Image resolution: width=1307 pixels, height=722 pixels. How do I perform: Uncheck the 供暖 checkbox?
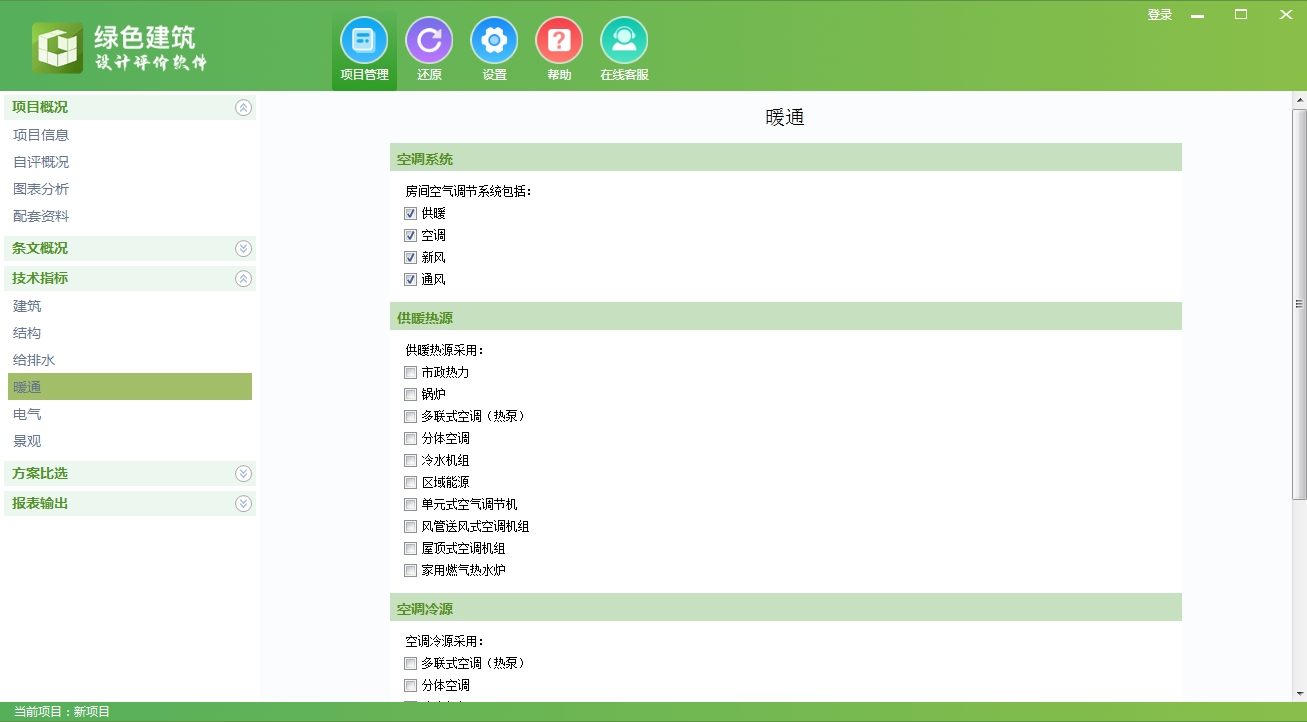coord(410,214)
